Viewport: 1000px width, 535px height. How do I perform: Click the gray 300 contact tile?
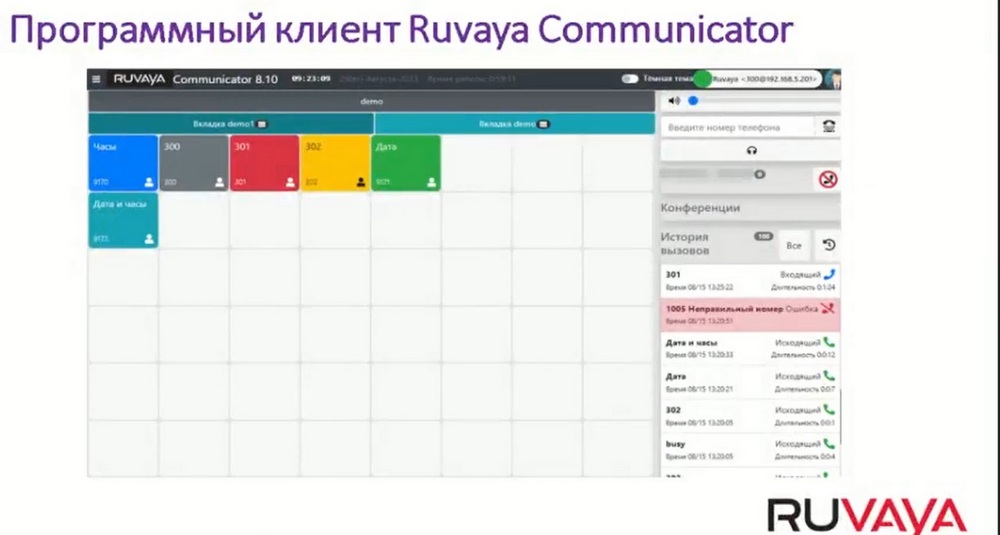(193, 163)
